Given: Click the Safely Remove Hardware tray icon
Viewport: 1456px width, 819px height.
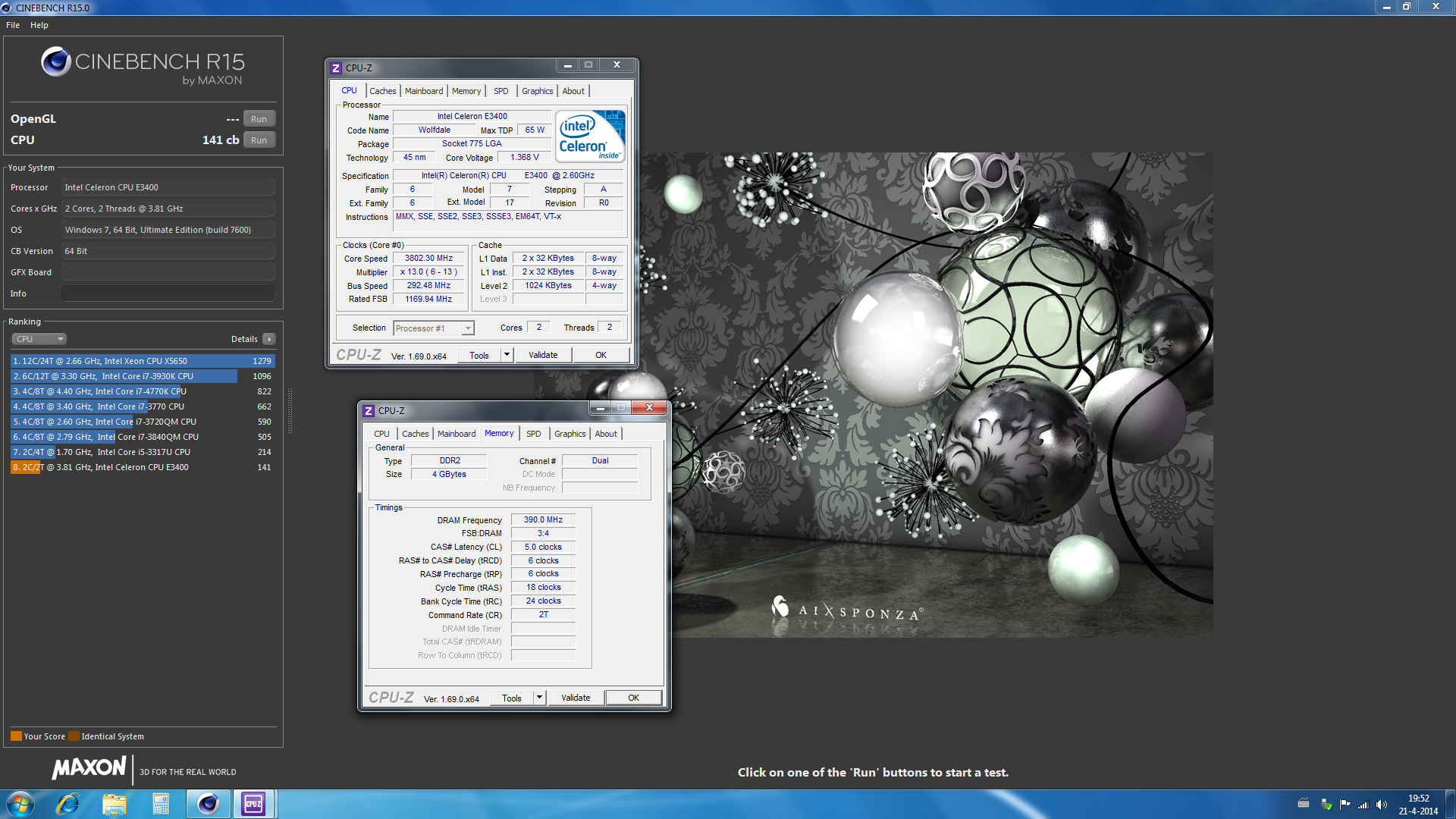Looking at the screenshot, I should click(1326, 804).
